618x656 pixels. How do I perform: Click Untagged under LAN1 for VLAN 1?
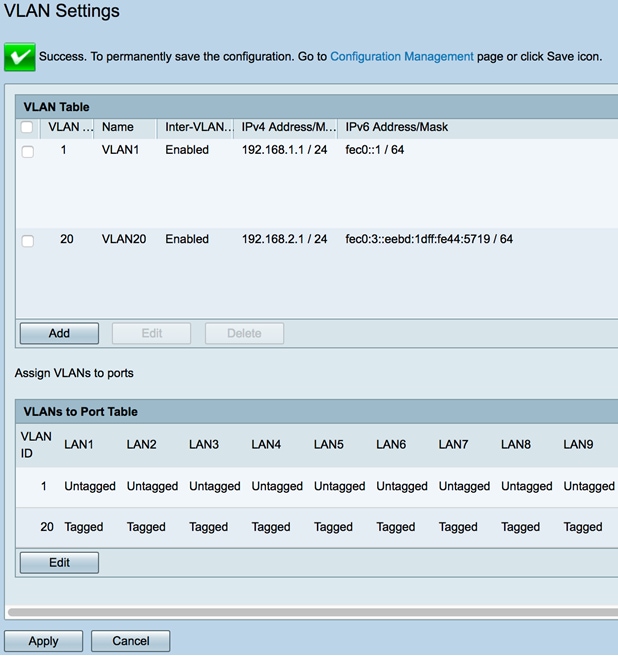coord(90,487)
